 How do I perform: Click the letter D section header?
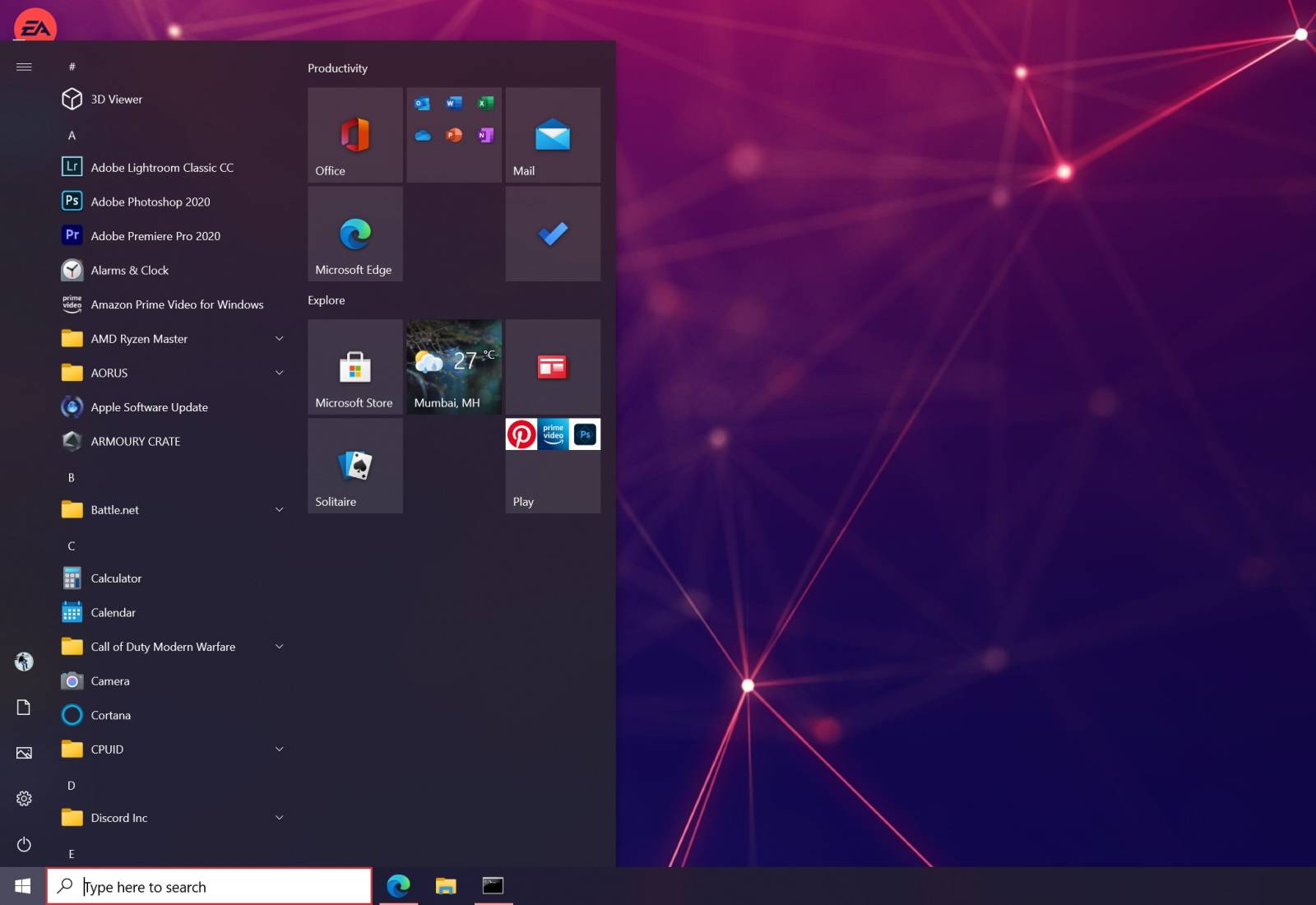(x=72, y=786)
